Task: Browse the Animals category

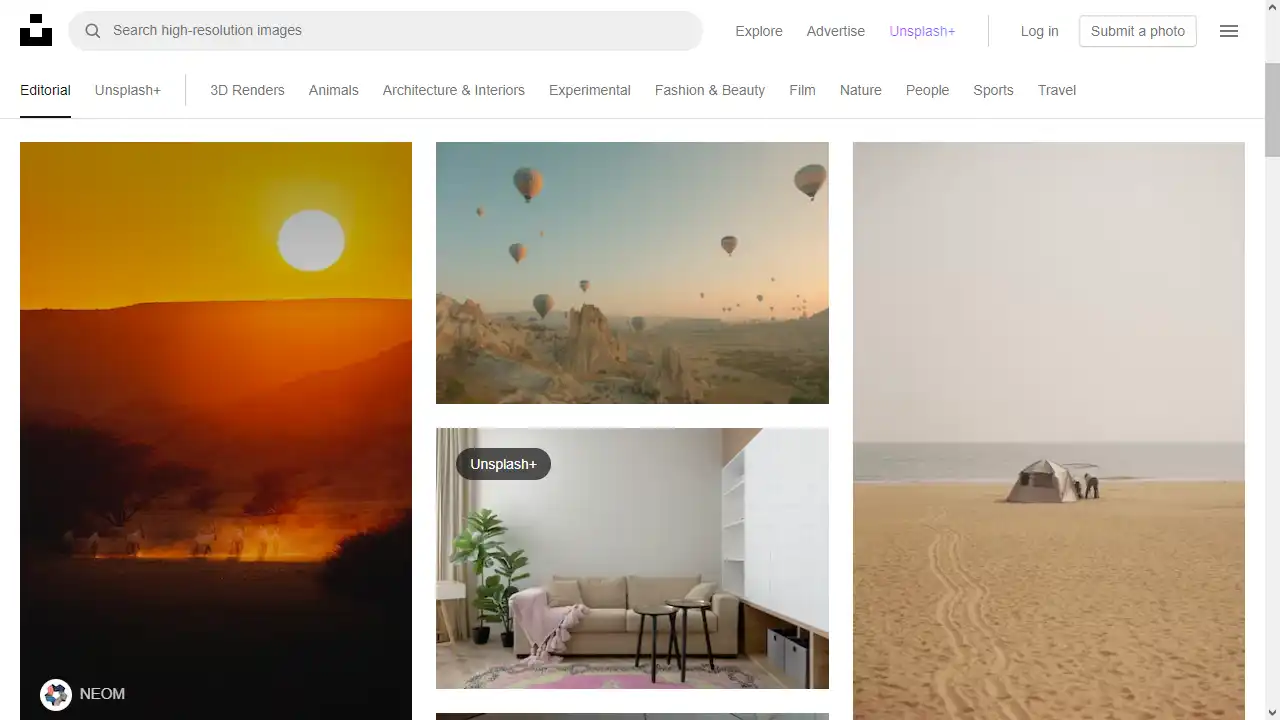Action: [x=333, y=90]
